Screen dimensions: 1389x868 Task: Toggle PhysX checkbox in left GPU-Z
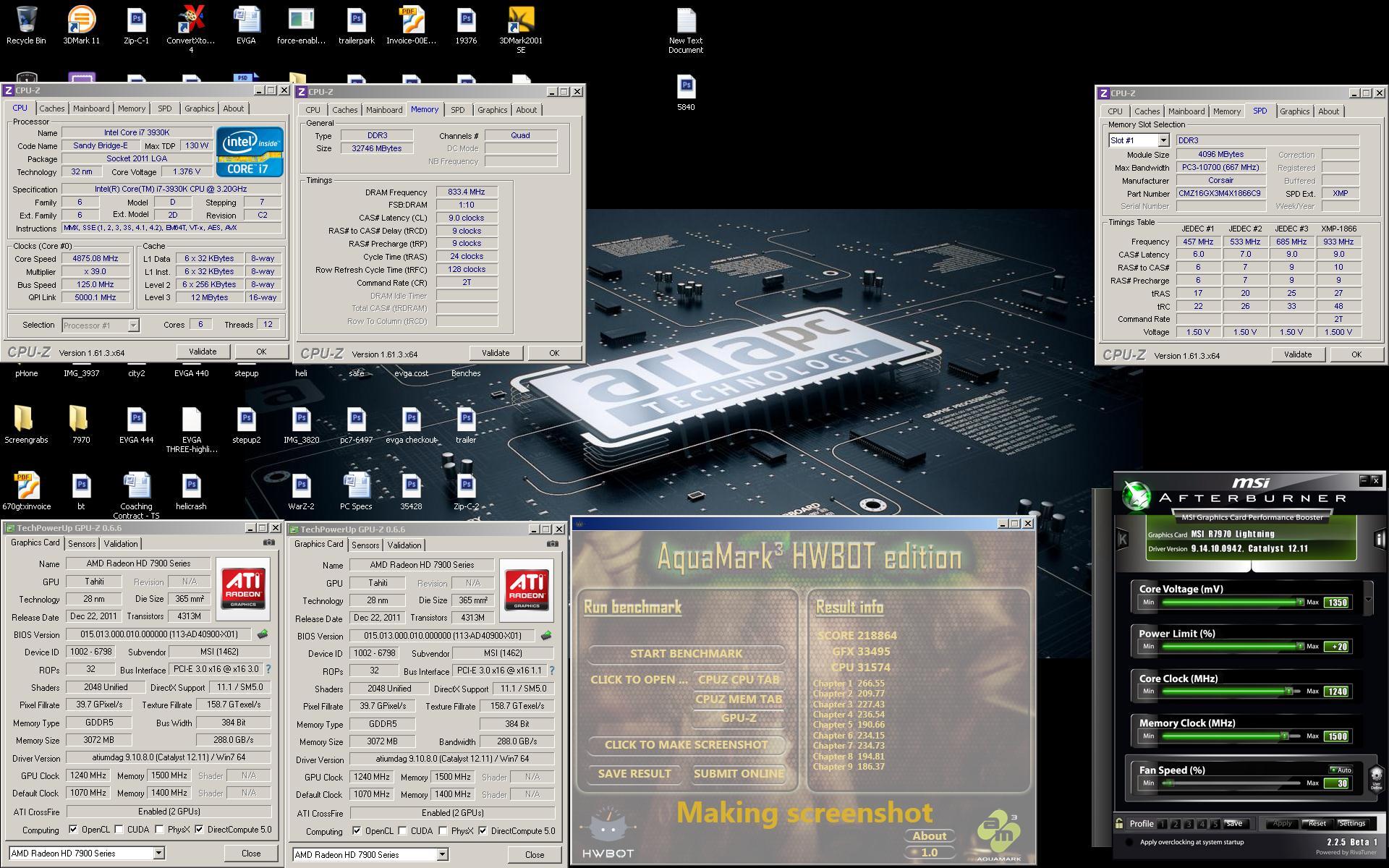point(160,830)
